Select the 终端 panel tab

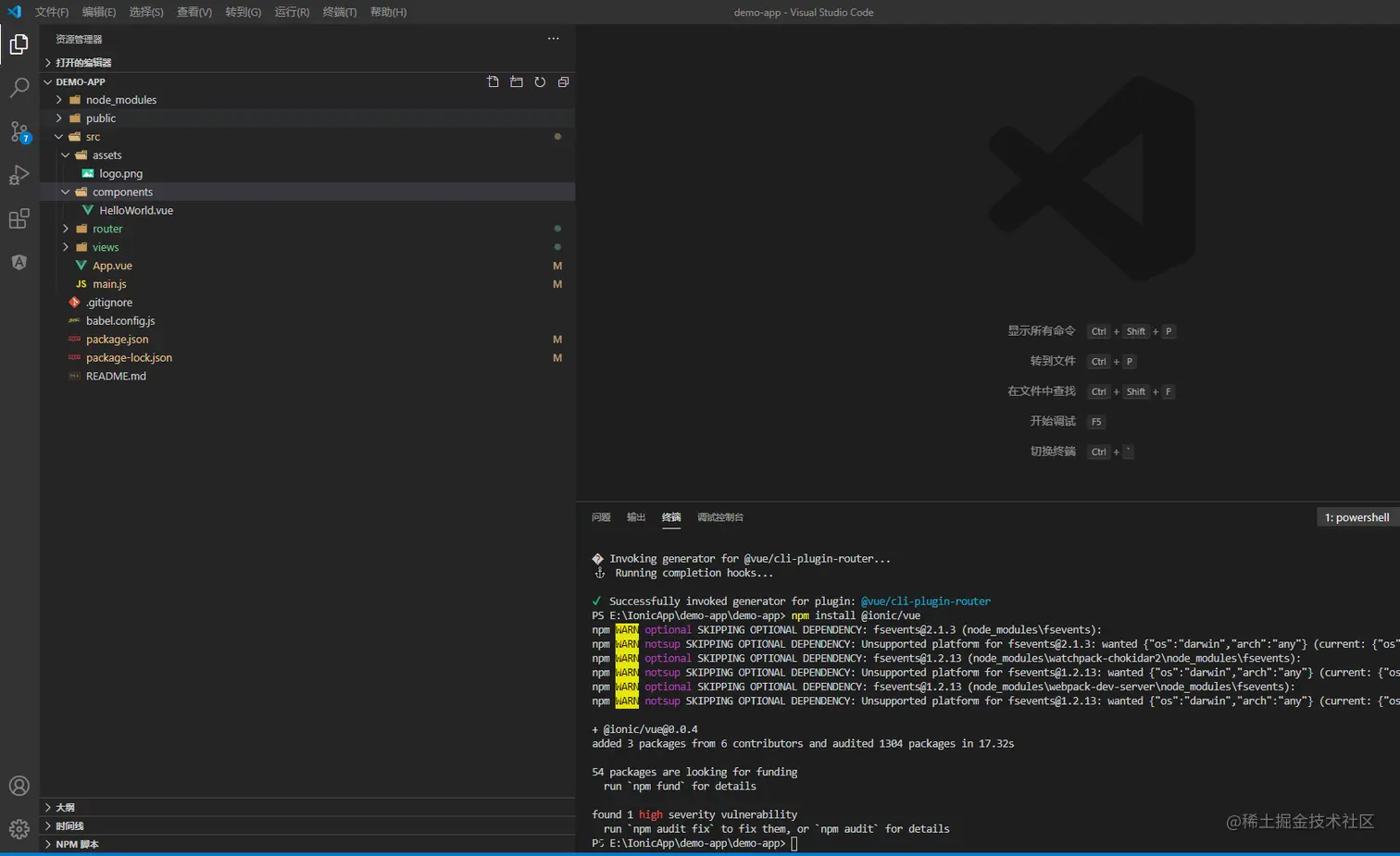pos(671,517)
